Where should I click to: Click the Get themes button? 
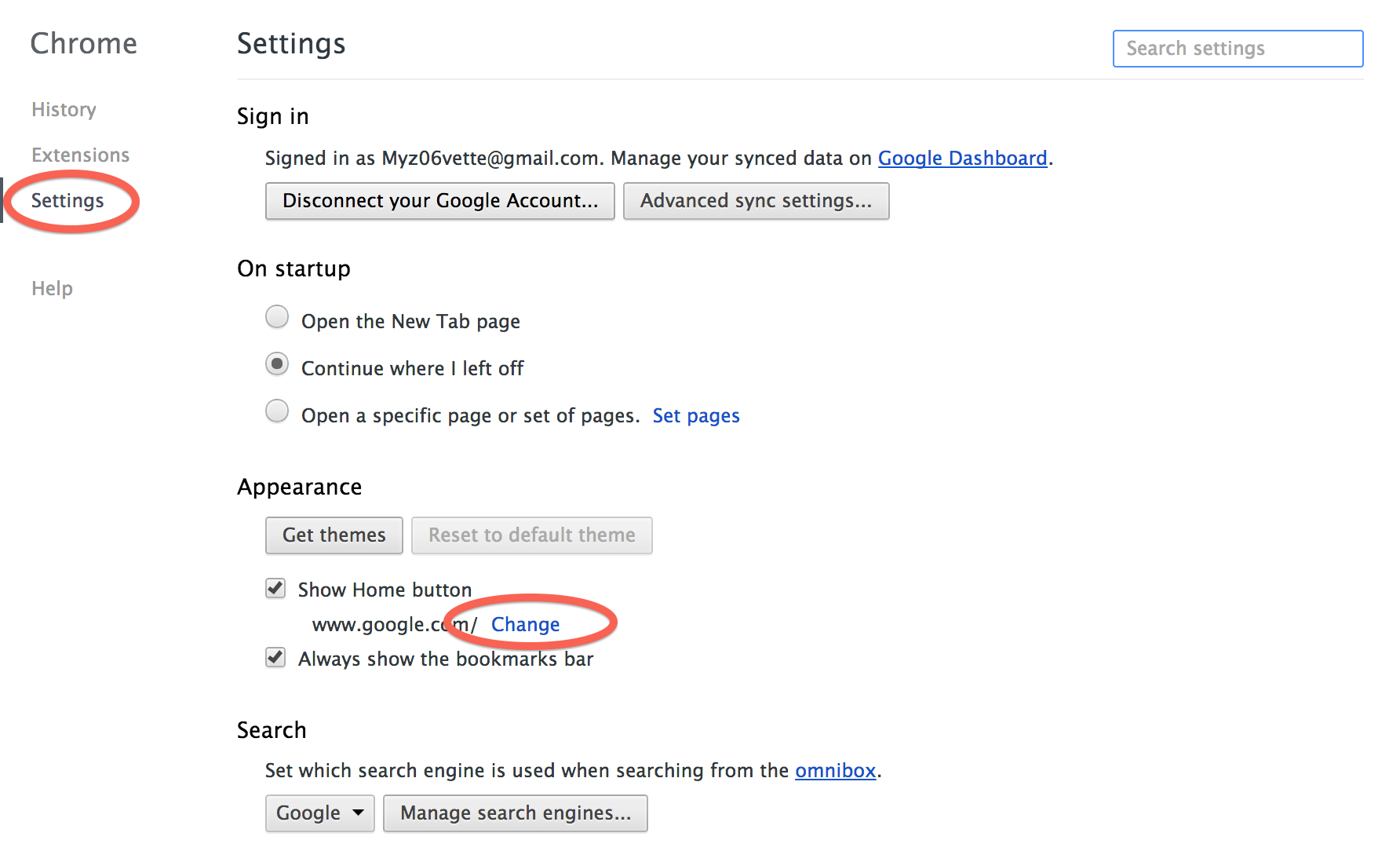[334, 535]
